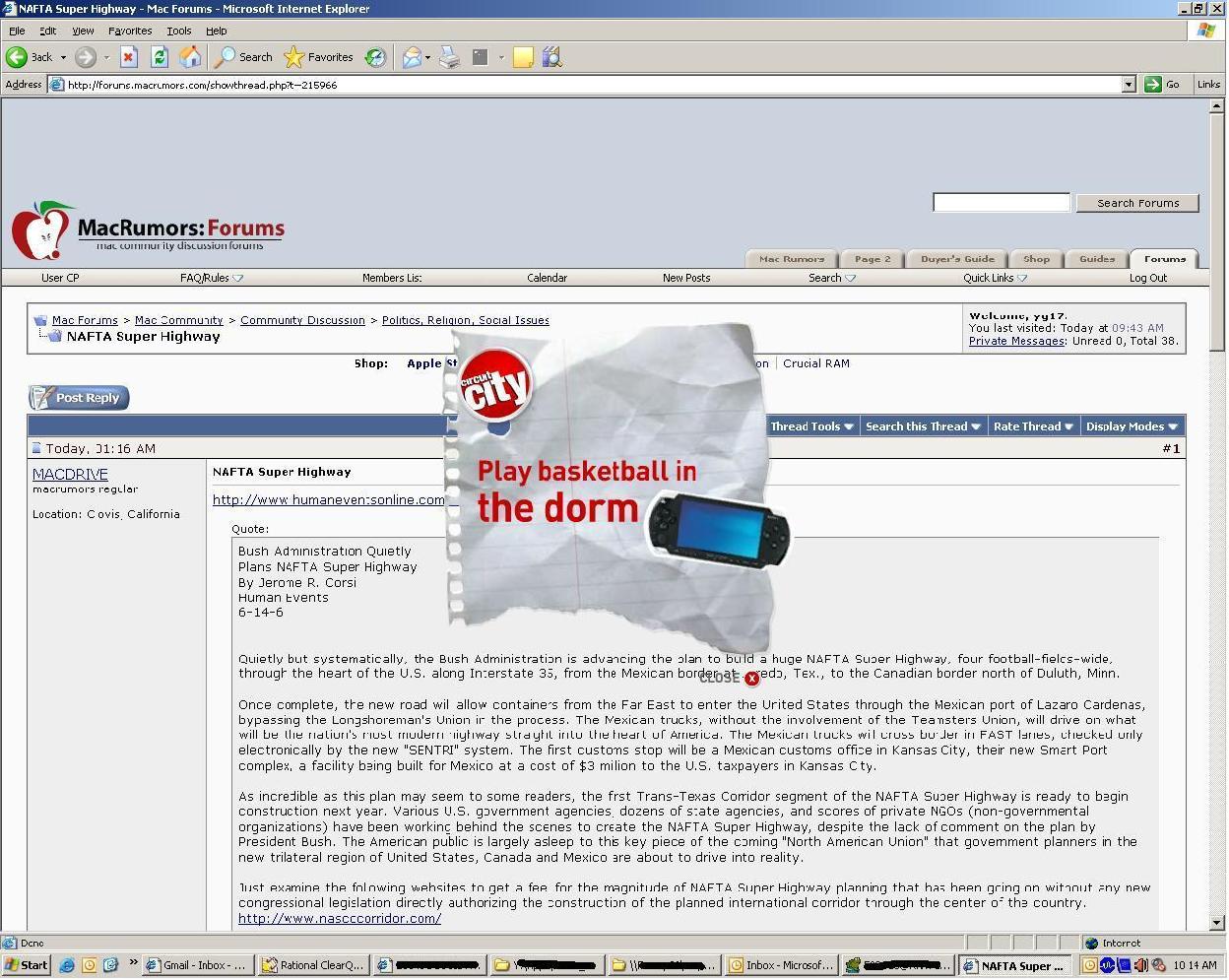Follow the nascocorridor.com link
The width and height of the screenshot is (1229, 980).
[340, 918]
